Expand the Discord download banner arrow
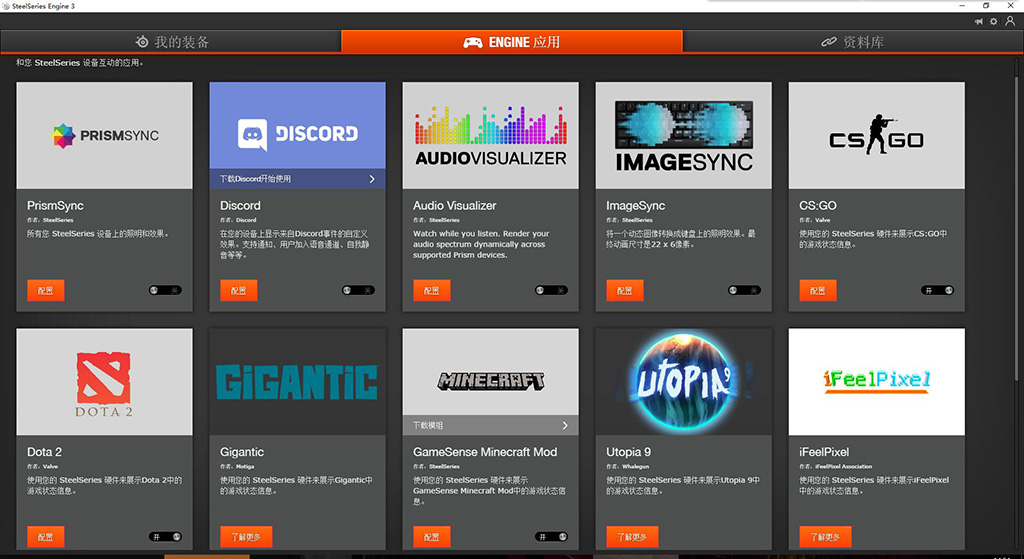The image size is (1024, 559). (372, 179)
